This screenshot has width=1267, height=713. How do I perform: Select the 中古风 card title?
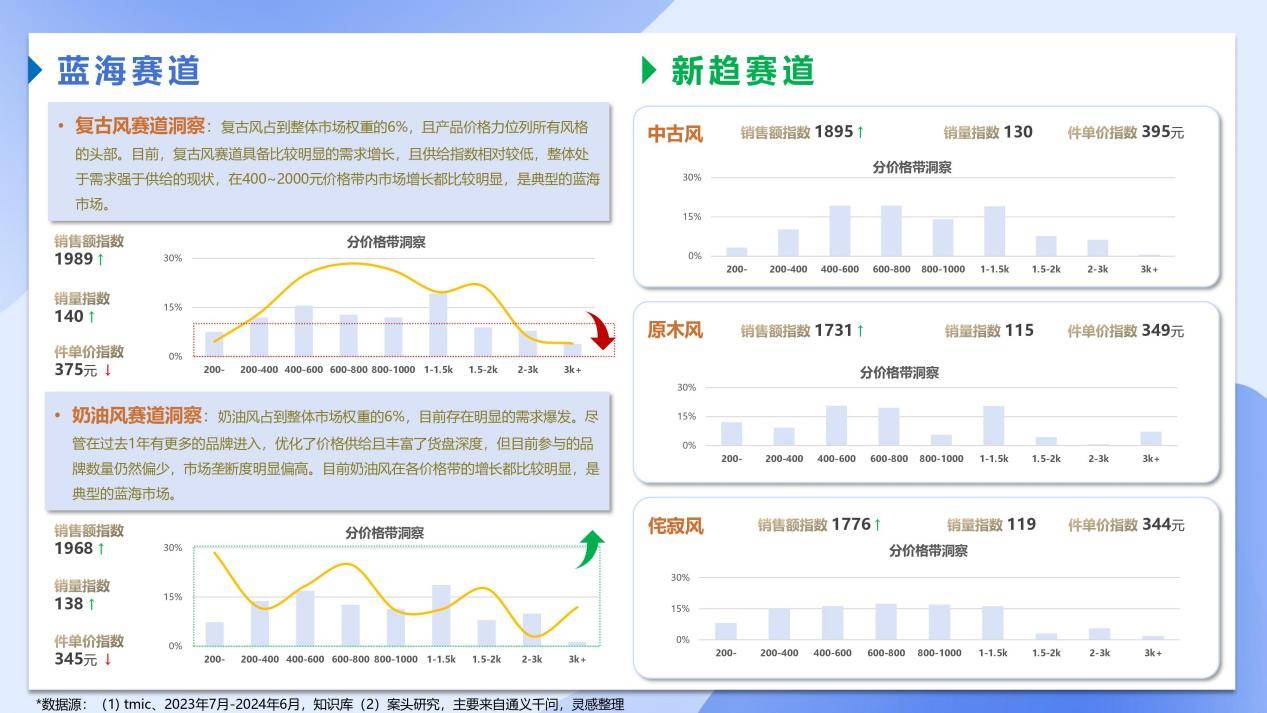[675, 133]
